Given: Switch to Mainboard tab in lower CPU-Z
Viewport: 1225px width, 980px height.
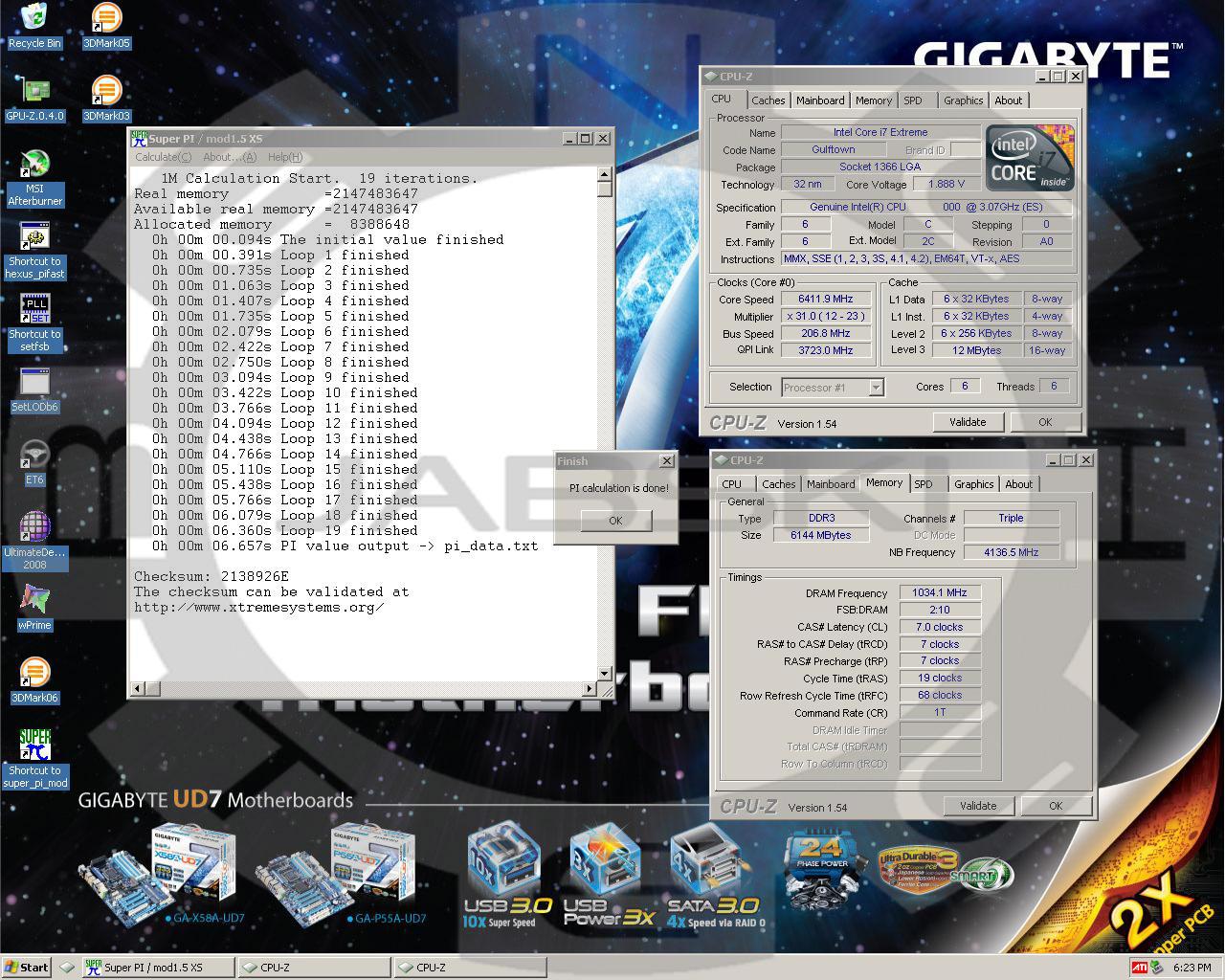Looking at the screenshot, I should 831,484.
